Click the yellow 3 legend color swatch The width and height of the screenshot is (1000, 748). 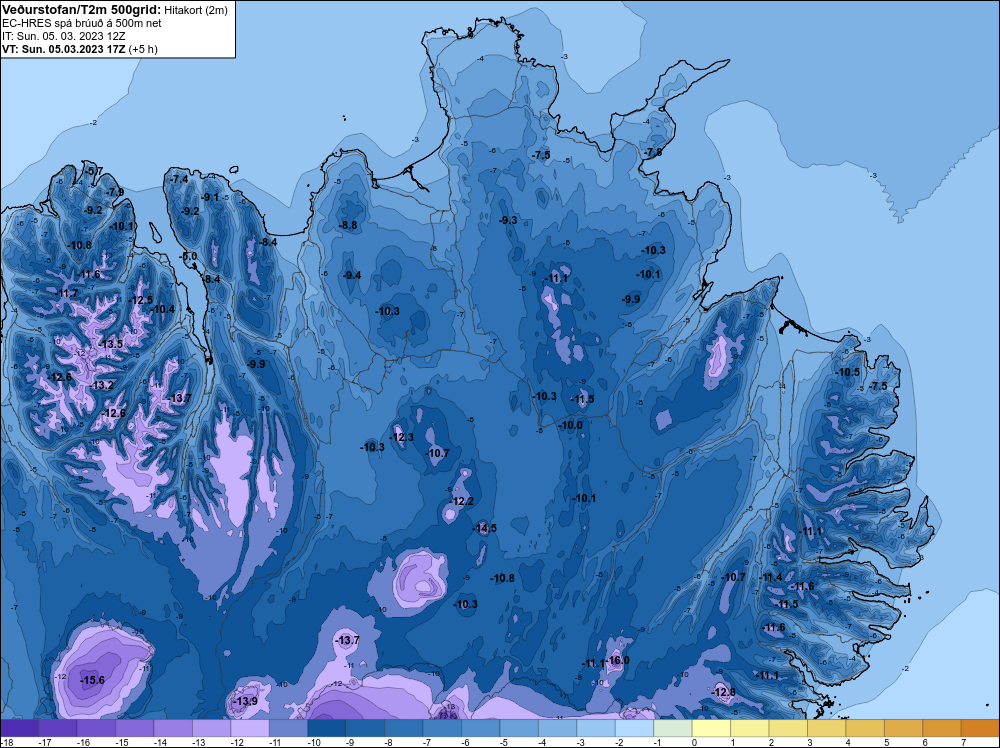[827, 728]
